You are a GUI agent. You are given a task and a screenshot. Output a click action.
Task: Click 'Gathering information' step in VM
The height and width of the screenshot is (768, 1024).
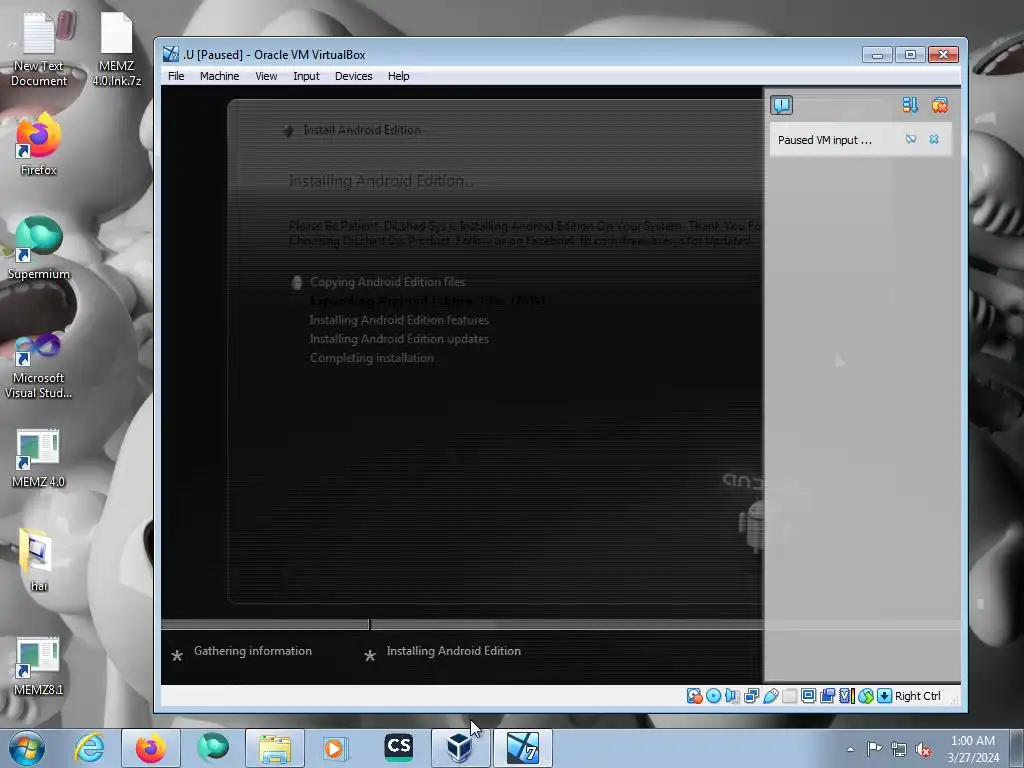pyautogui.click(x=253, y=651)
